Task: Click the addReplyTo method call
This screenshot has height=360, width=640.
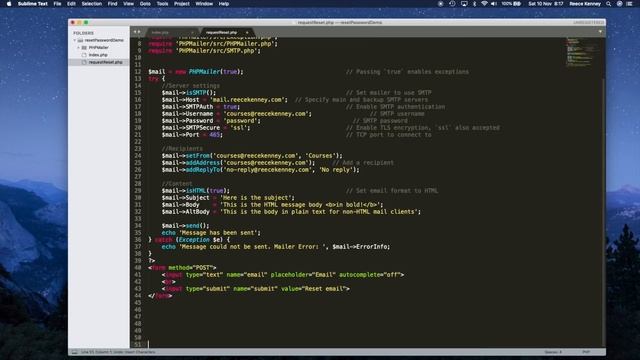Action: point(203,170)
